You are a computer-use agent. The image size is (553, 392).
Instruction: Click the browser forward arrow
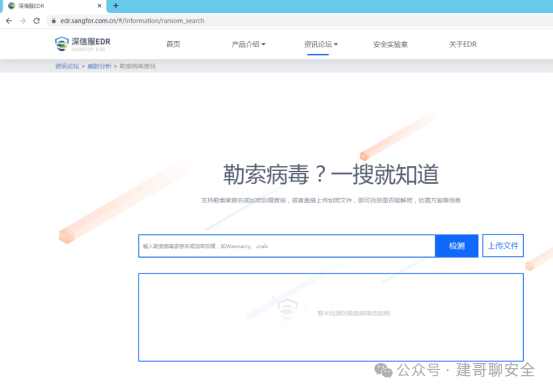pos(23,21)
